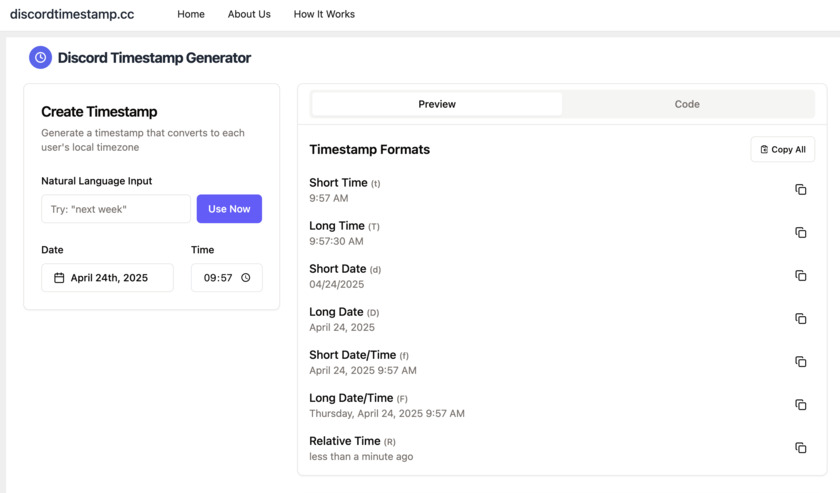This screenshot has width=840, height=493.
Task: Go to the About Us page
Action: pos(249,14)
